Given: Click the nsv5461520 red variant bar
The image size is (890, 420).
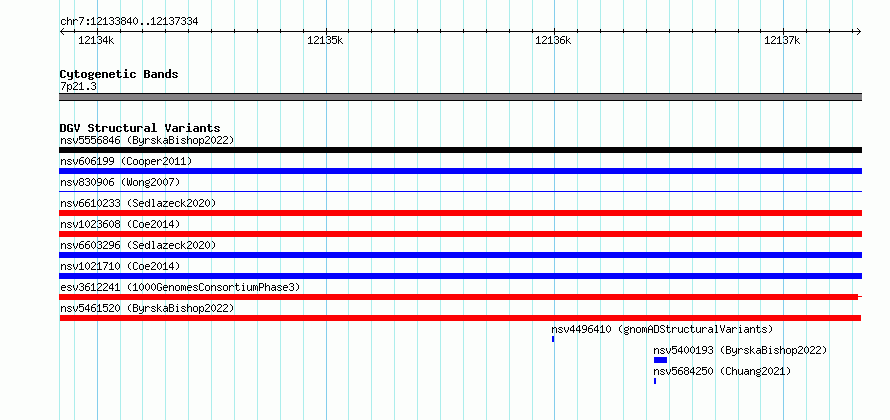Looking at the screenshot, I should (x=460, y=318).
